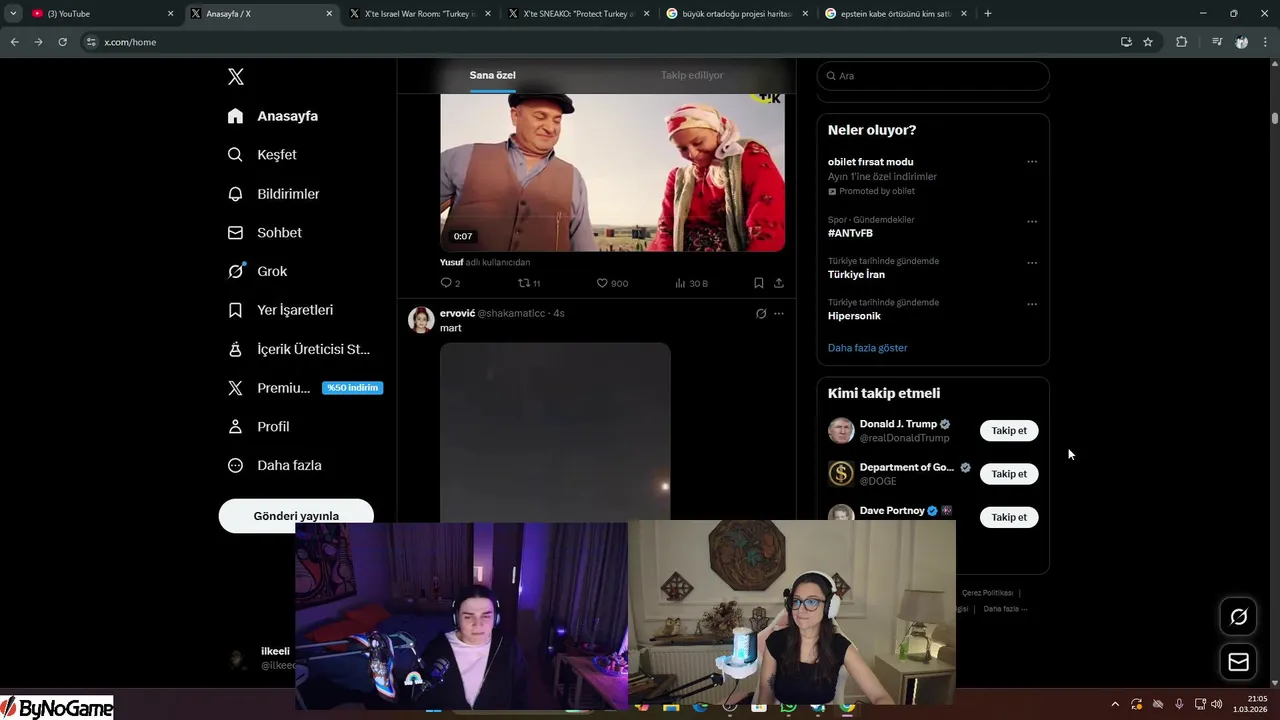Click the share icon on the video post
The width and height of the screenshot is (1280, 720).
tap(778, 283)
